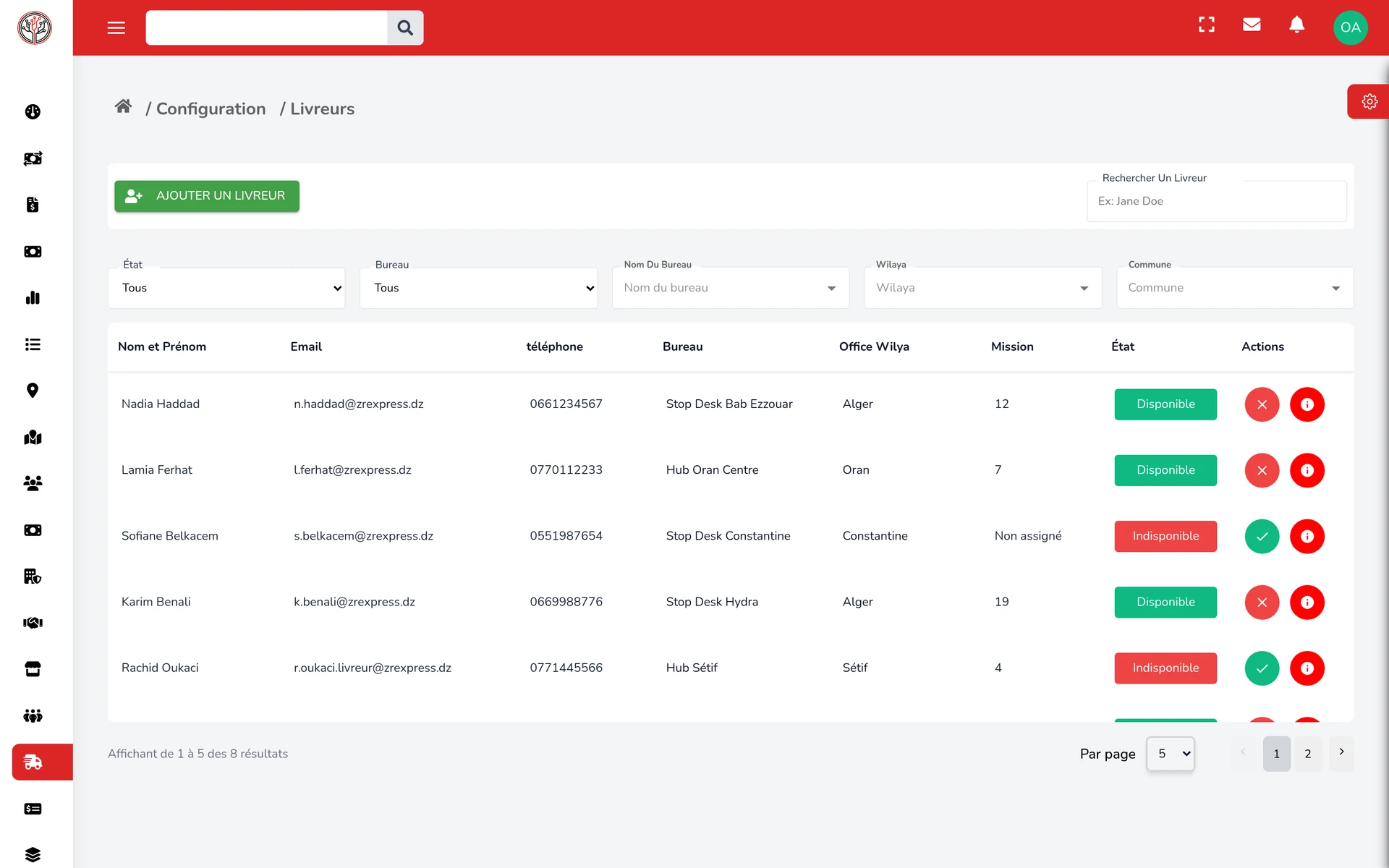Click Livreurs breadcrumb link
The image size is (1389, 868).
click(x=322, y=109)
